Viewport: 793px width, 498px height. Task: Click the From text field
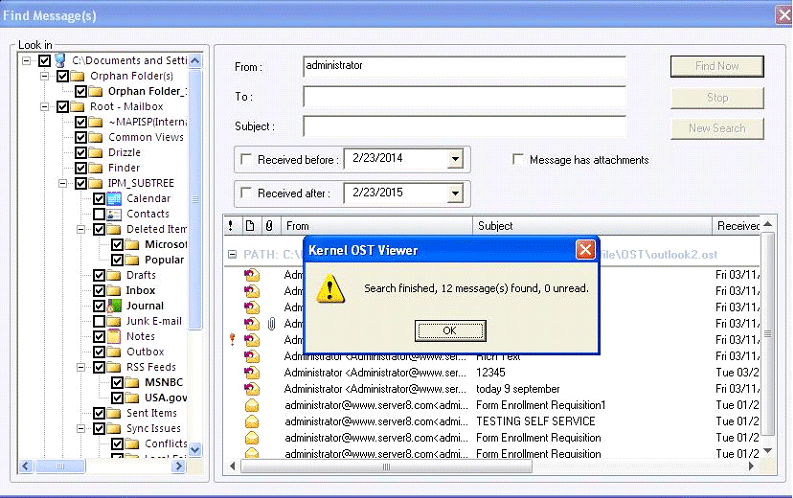pos(464,66)
